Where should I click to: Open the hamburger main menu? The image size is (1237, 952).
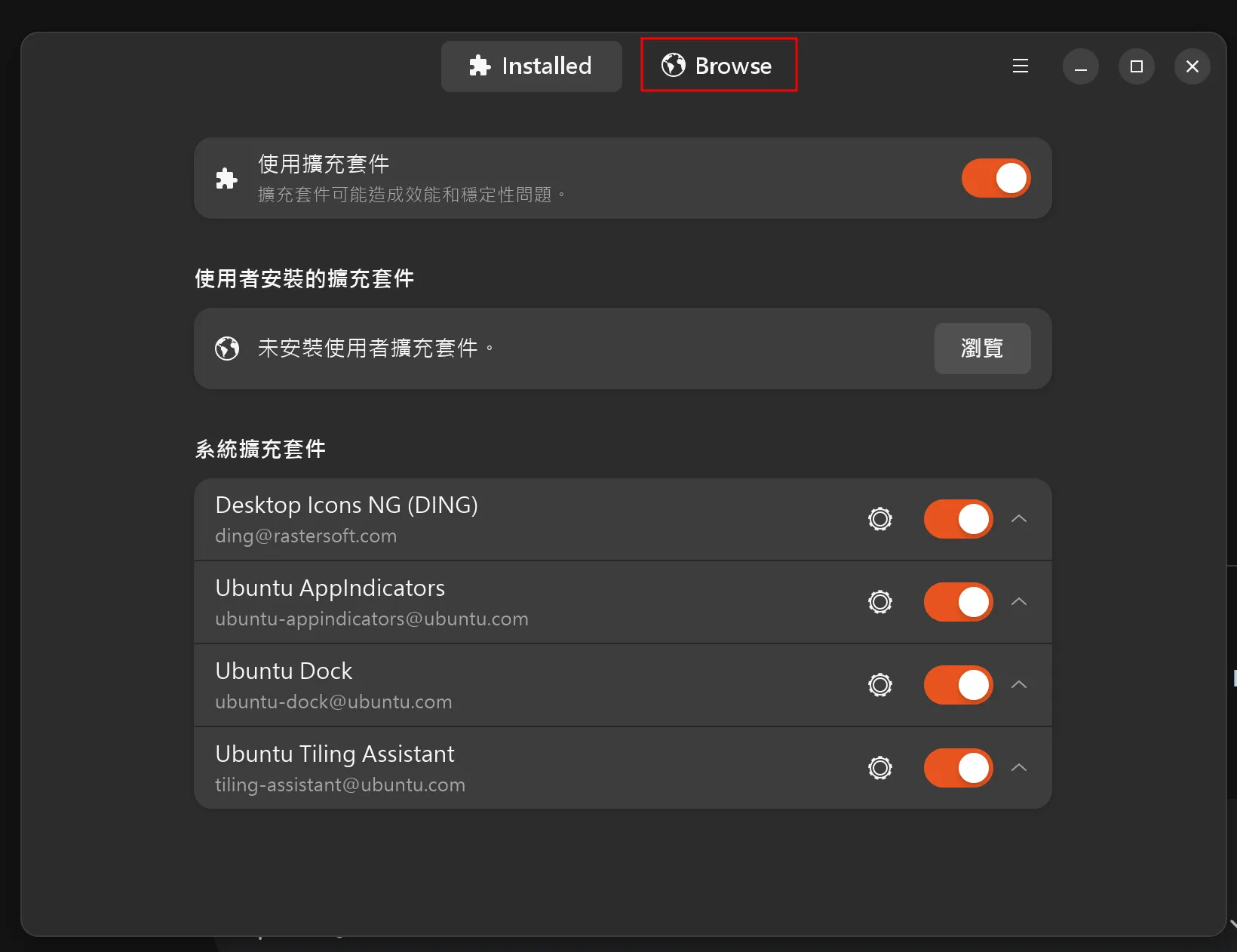point(1020,66)
